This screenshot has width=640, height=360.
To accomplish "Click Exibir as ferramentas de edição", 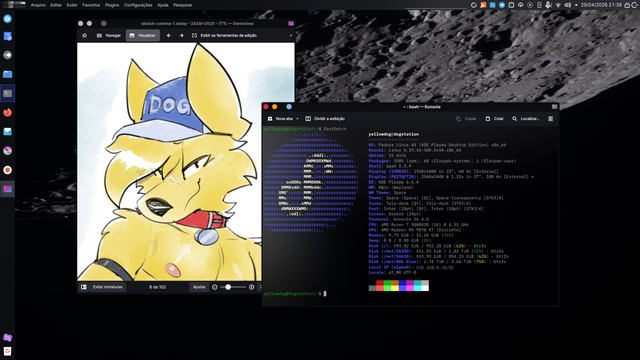I will [224, 36].
